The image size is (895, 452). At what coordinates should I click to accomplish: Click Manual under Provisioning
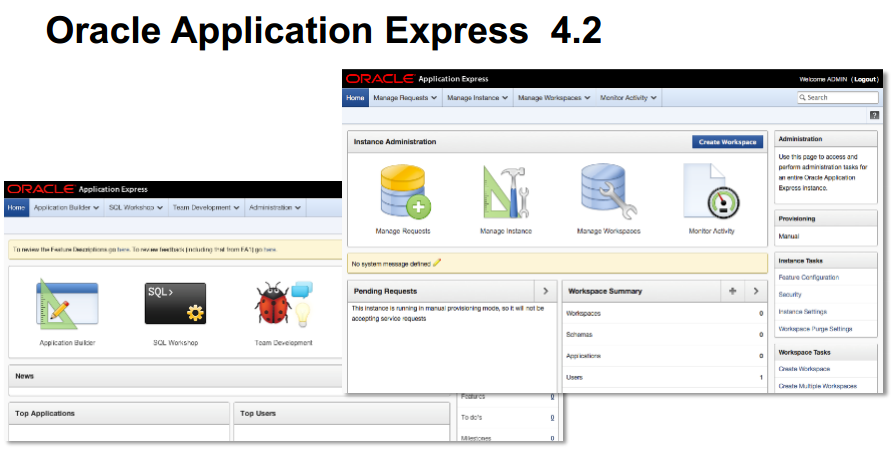pos(788,236)
